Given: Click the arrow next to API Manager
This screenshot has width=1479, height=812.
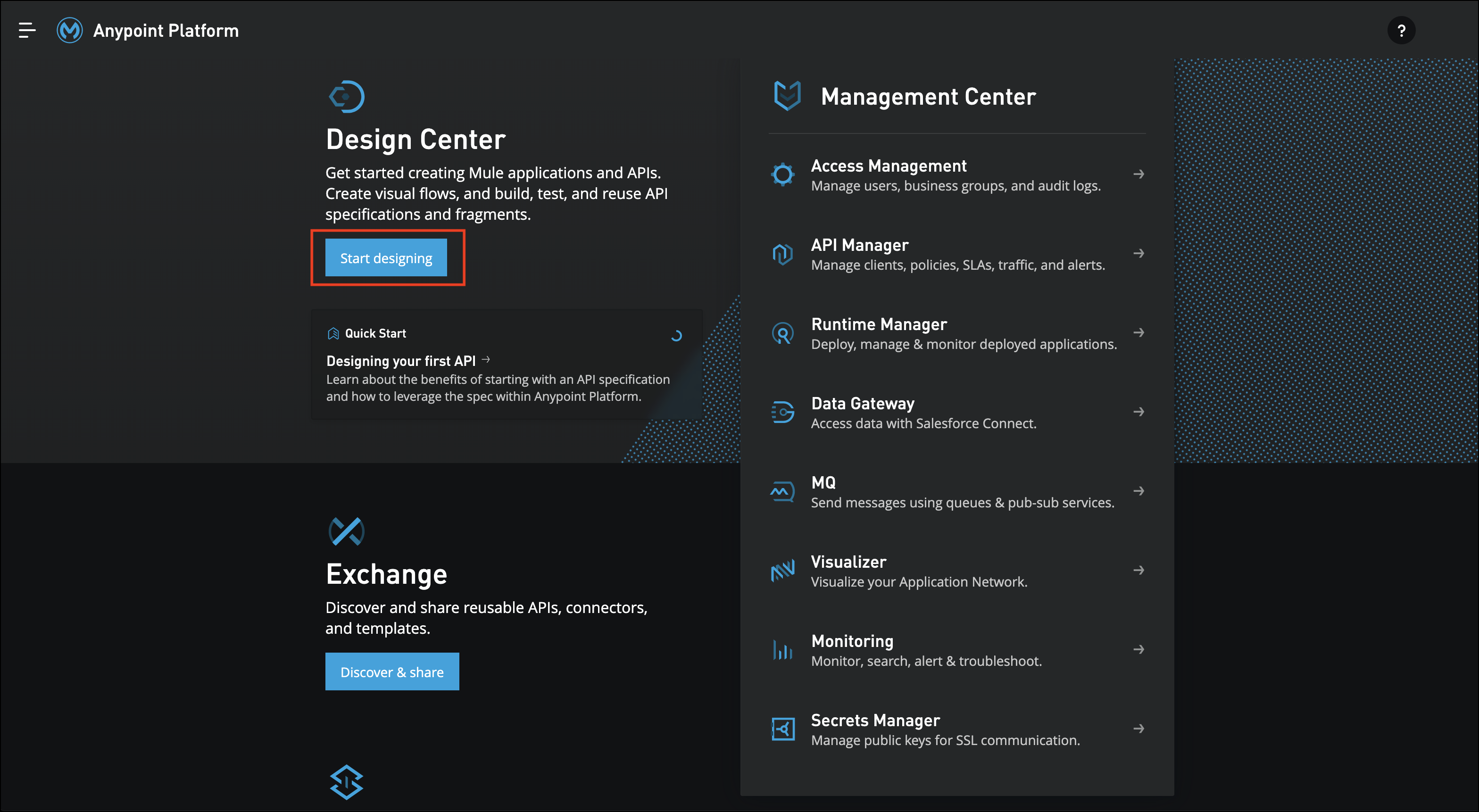Looking at the screenshot, I should point(1138,253).
